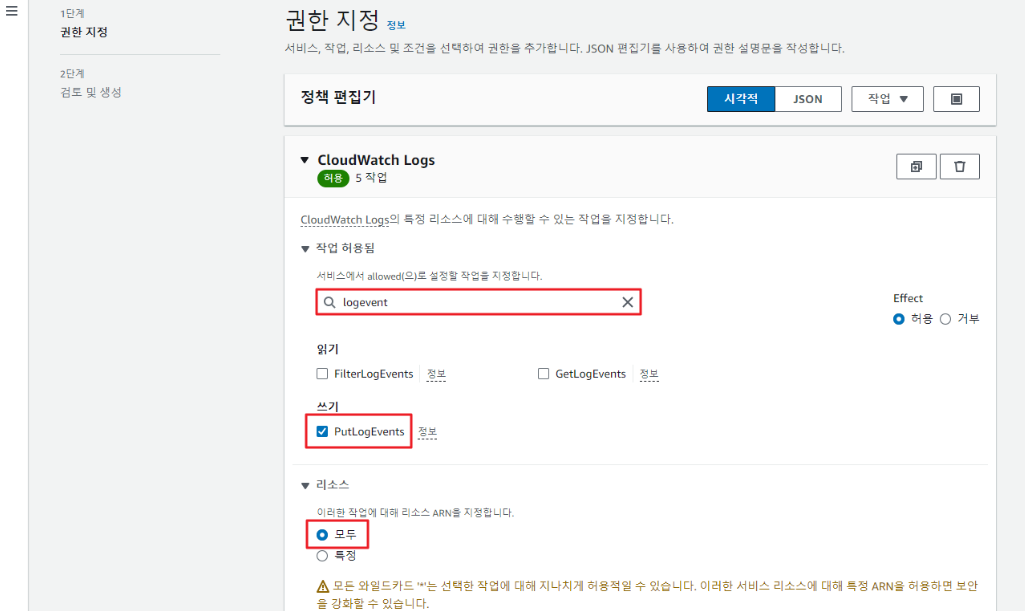Image resolution: width=1025 pixels, height=611 pixels.
Task: Collapse the 리소스 section
Action: point(305,486)
